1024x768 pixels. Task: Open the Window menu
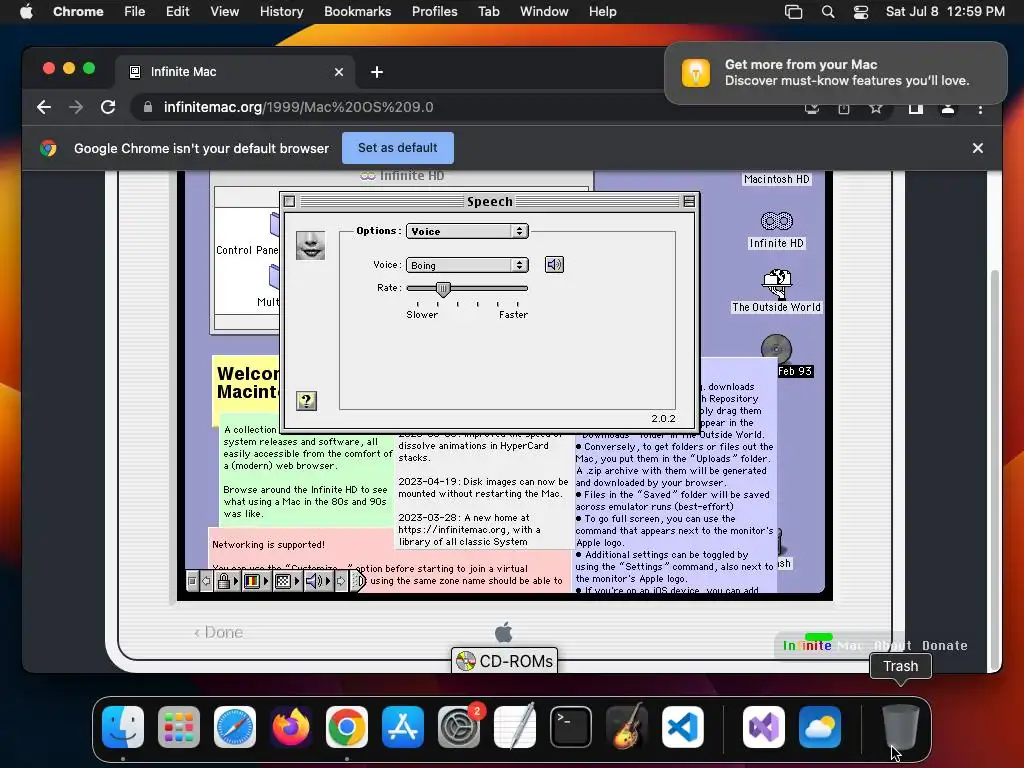544,12
